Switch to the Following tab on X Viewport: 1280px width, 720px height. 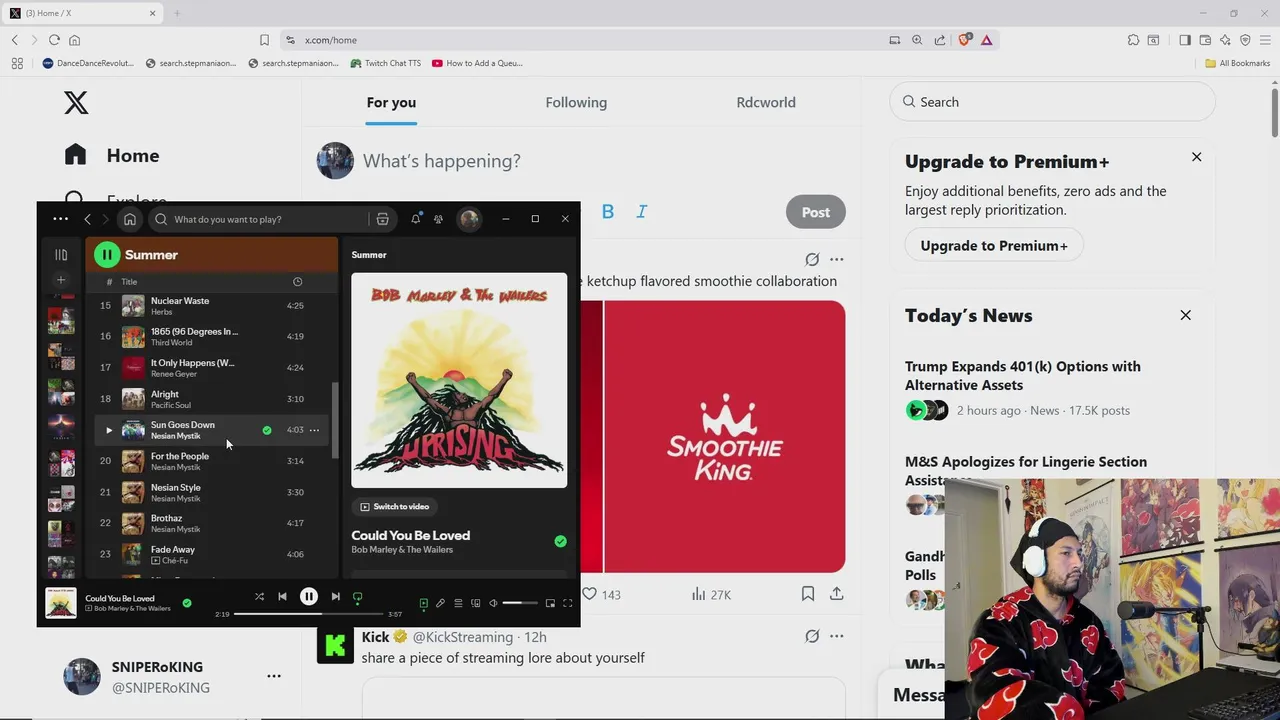click(576, 102)
